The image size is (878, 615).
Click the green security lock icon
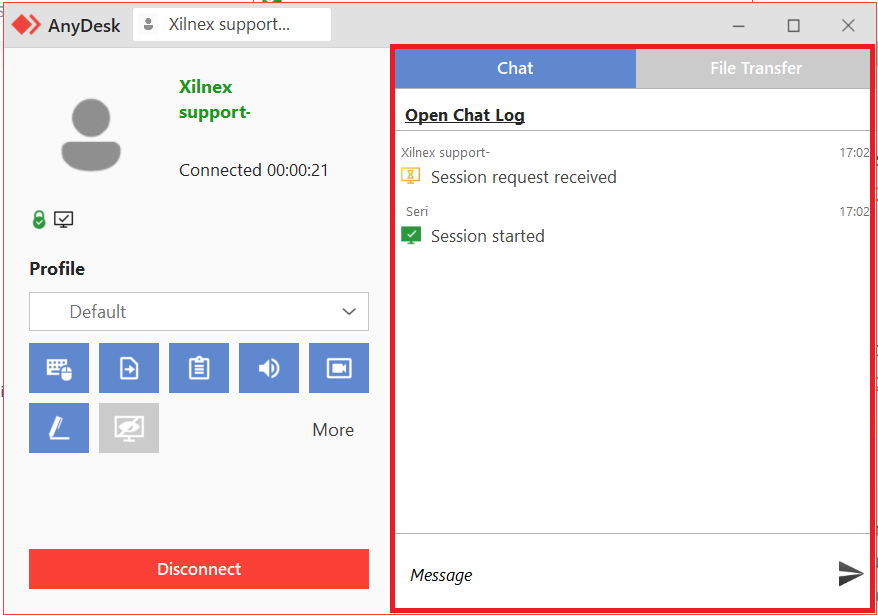click(x=39, y=220)
